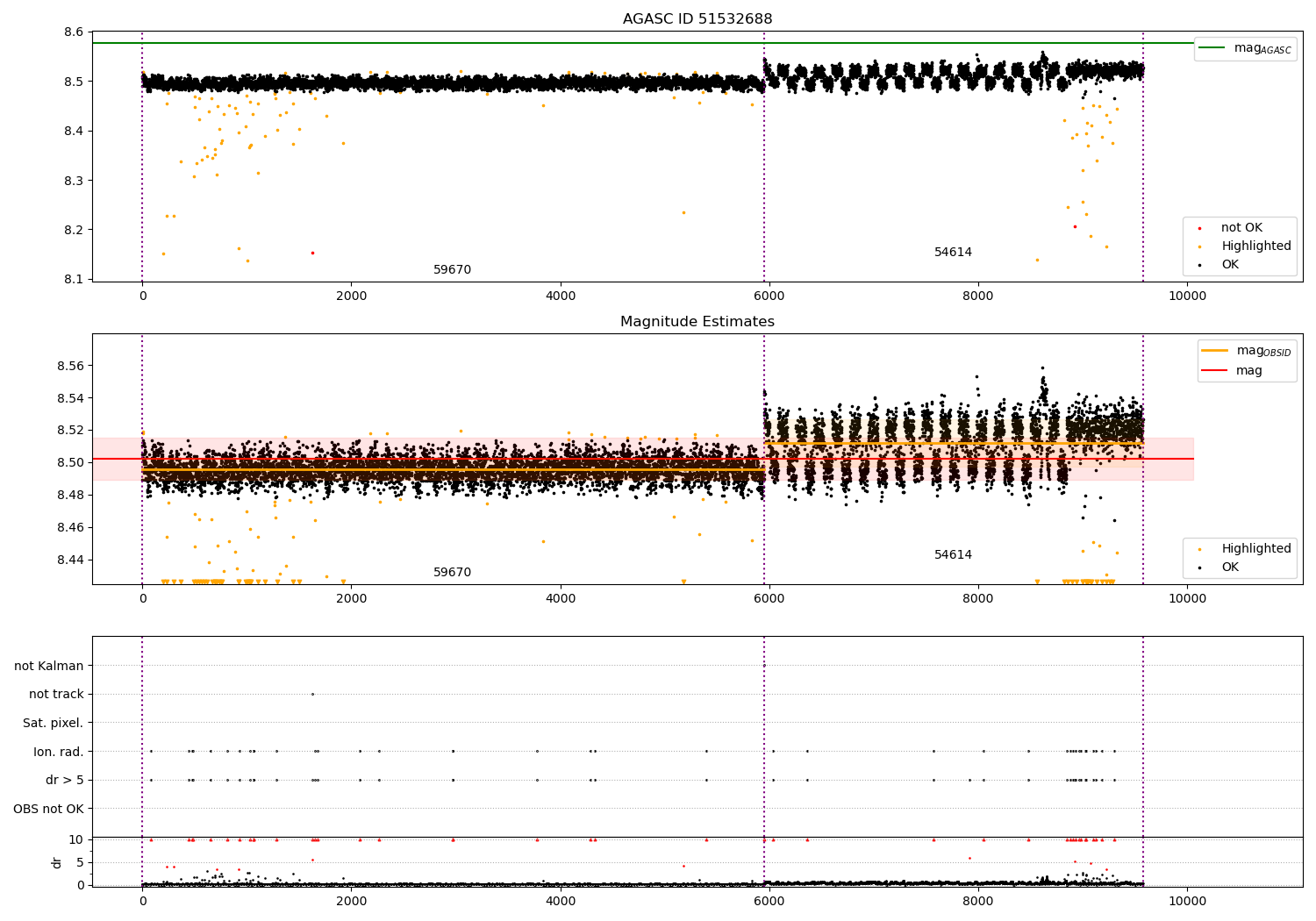Image resolution: width=1316 pixels, height=921 pixels.
Task: Click the 59670 label in Magnitude Estimates plot
Action: [x=452, y=573]
